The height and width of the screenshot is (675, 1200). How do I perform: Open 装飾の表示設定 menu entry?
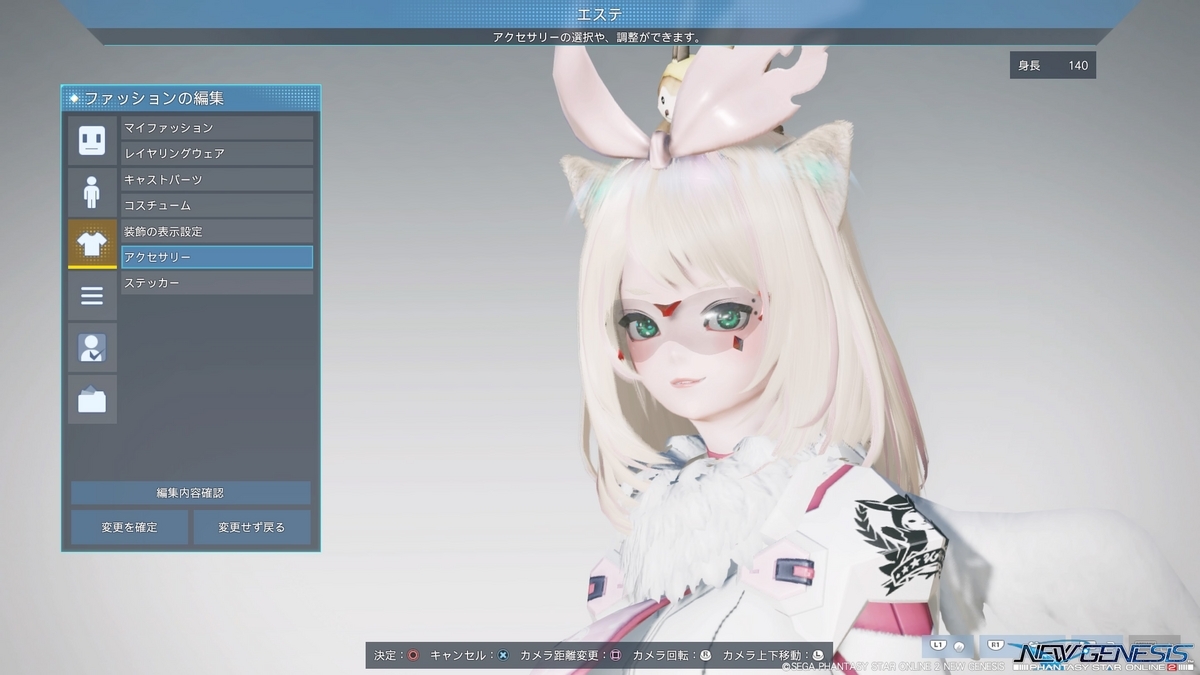tap(217, 232)
